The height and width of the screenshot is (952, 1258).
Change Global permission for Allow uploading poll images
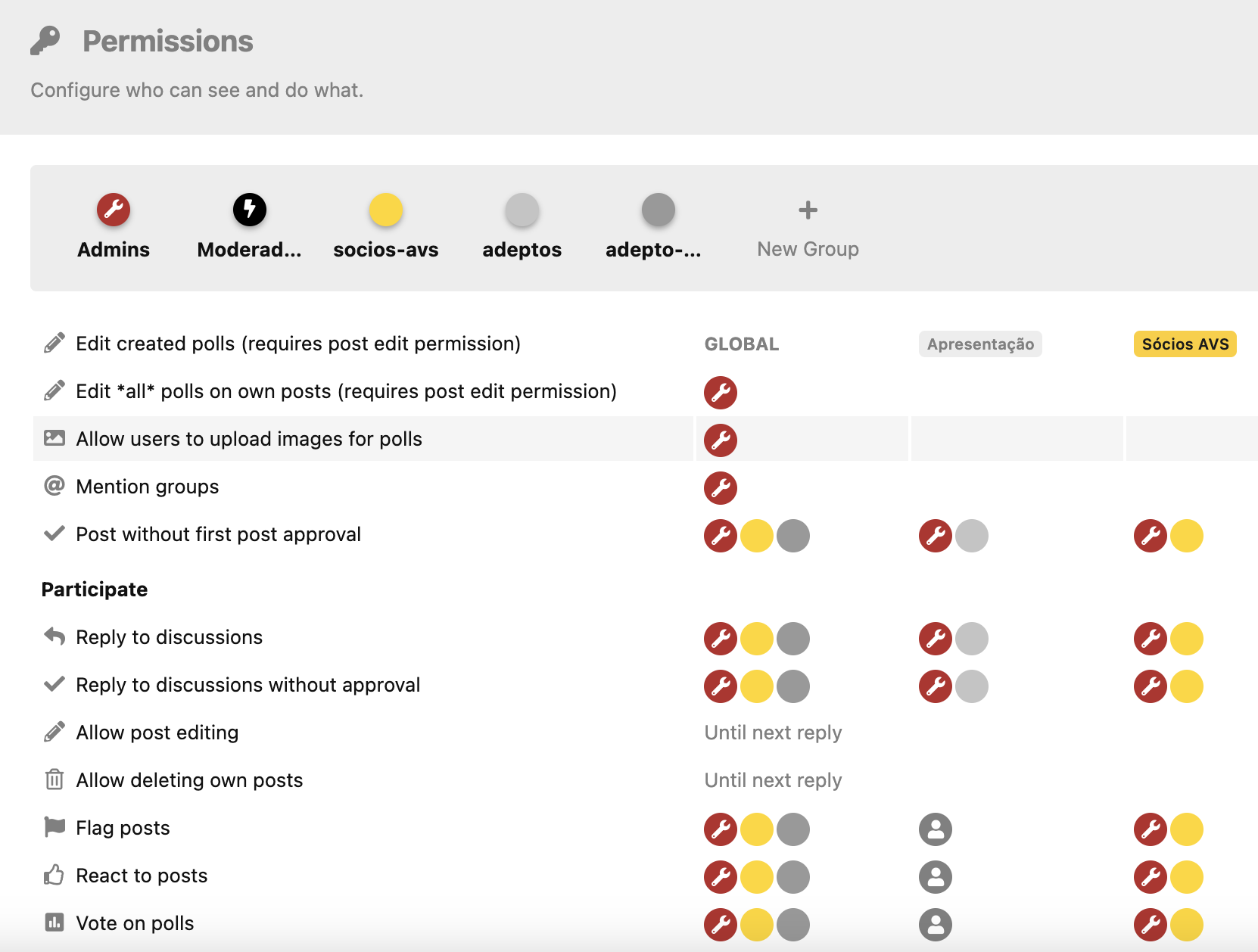(x=721, y=440)
